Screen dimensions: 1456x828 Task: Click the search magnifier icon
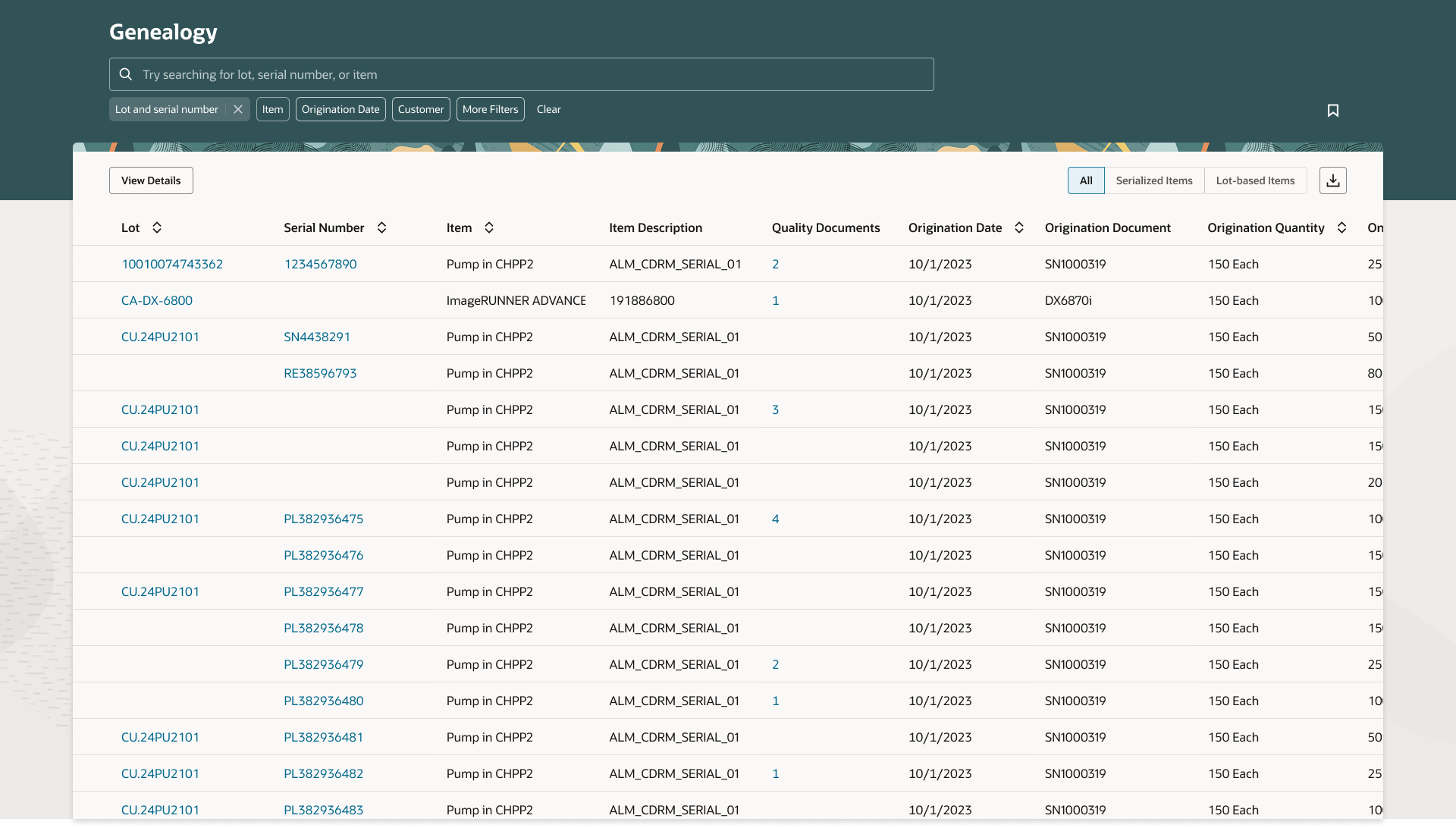click(126, 74)
